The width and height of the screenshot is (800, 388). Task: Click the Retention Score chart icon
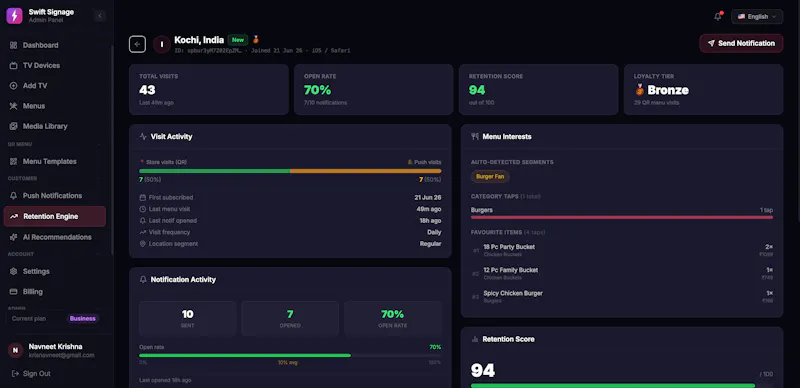475,340
